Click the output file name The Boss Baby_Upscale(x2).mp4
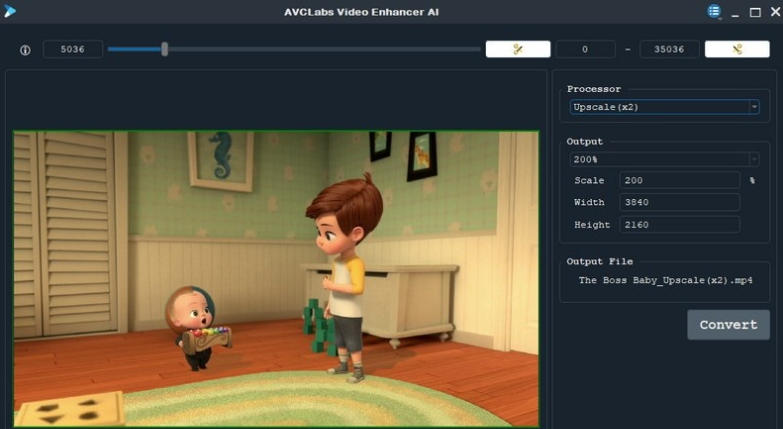The height and width of the screenshot is (429, 783). tap(665, 280)
